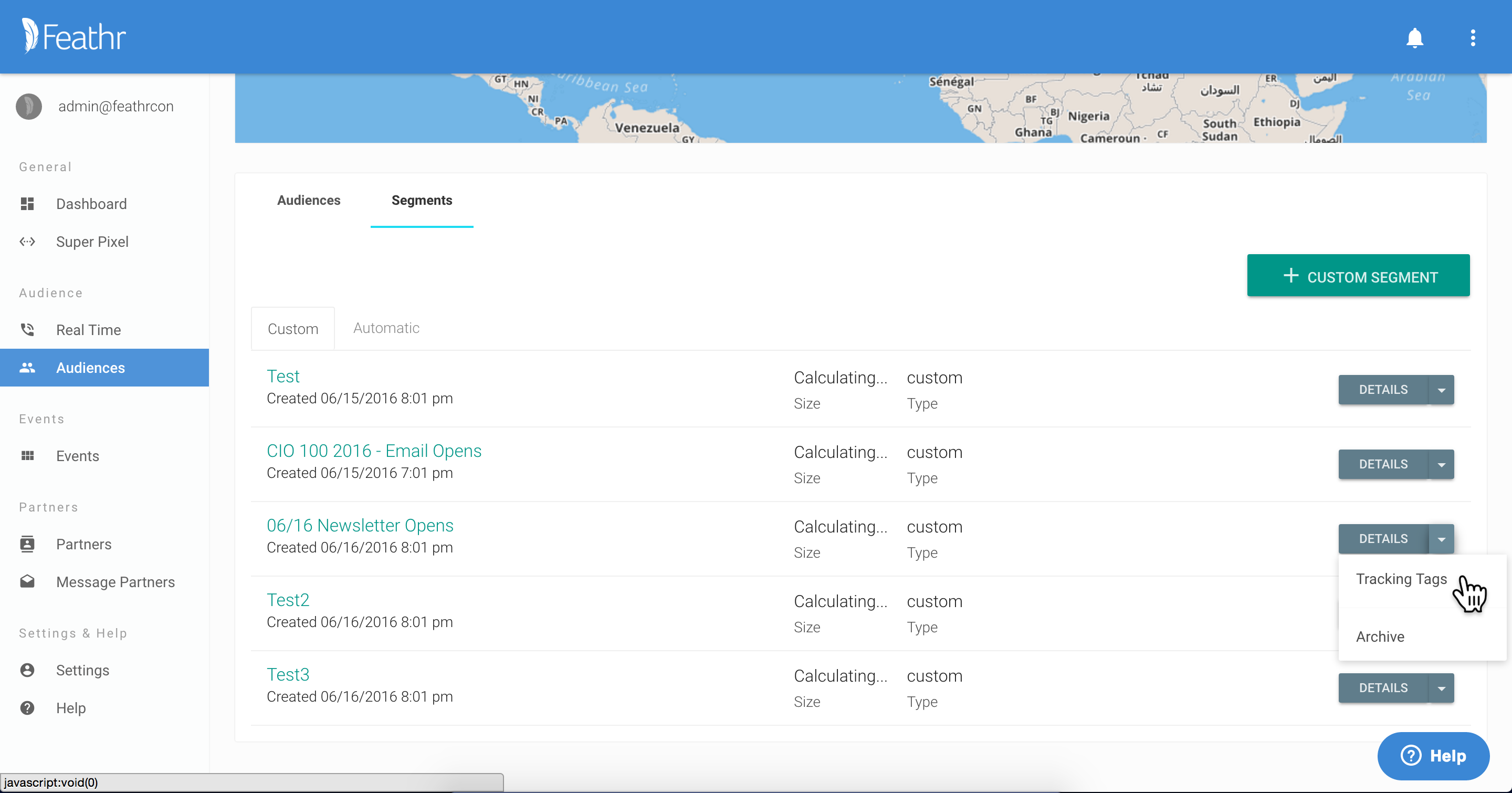Open the Test2 segment link
The height and width of the screenshot is (793, 1512).
[x=288, y=600]
